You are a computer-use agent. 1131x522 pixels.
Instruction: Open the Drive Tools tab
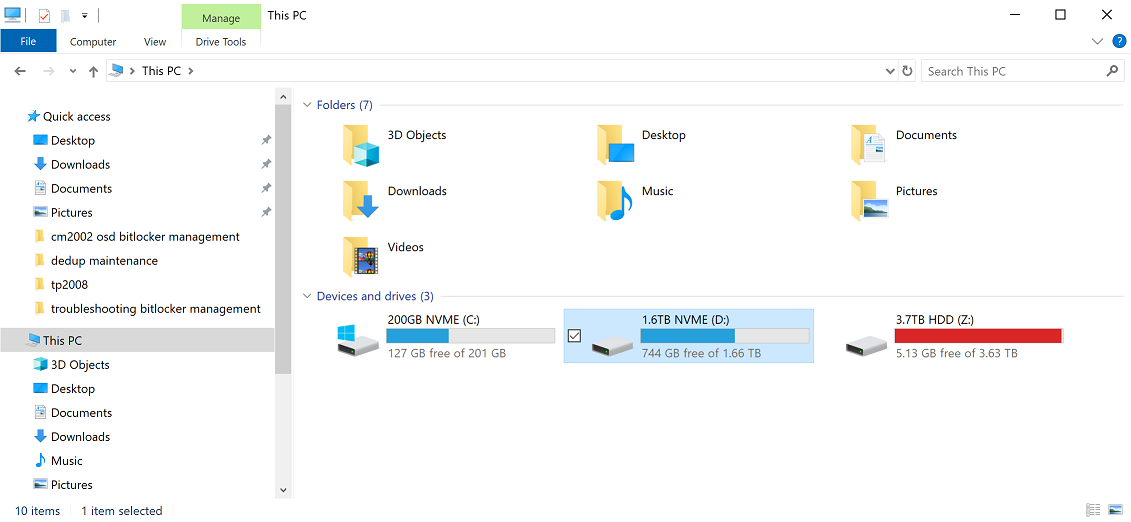221,42
